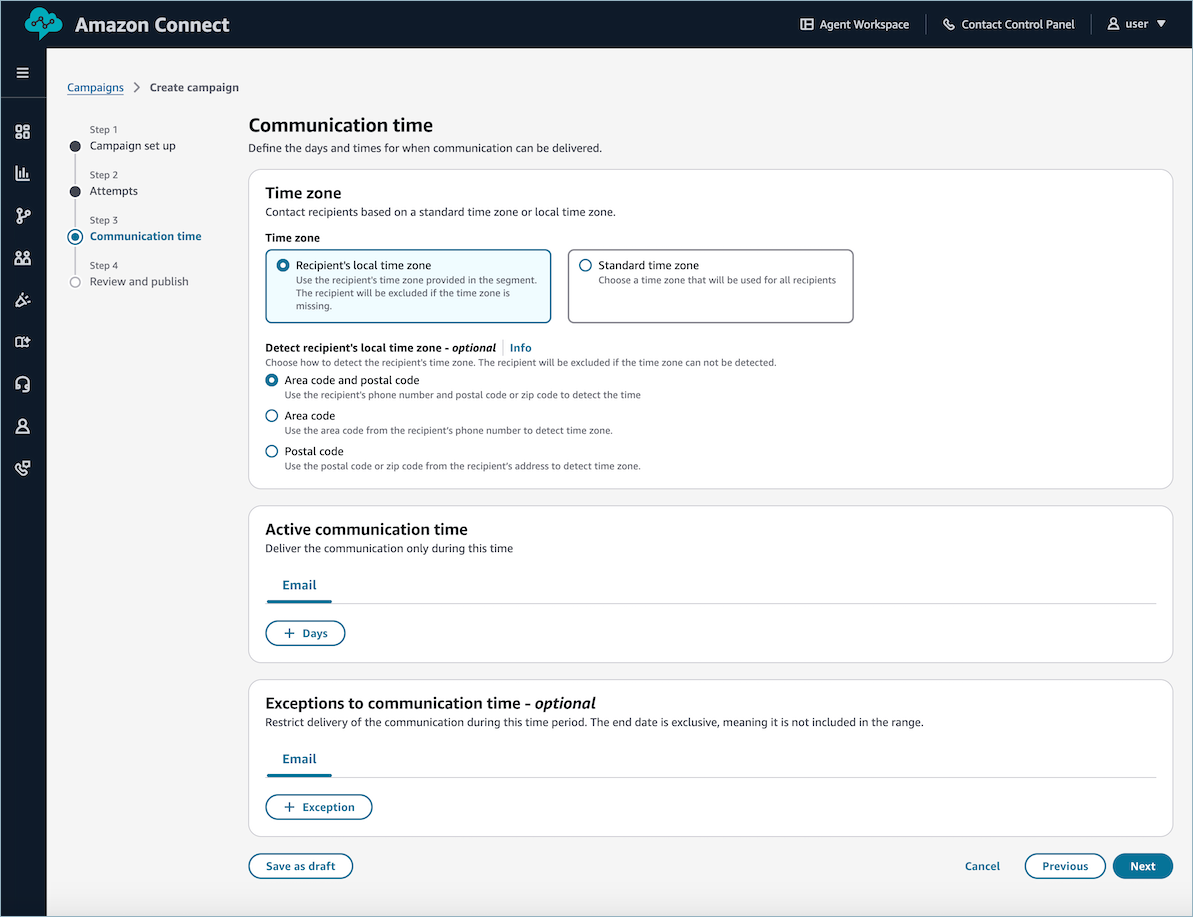Open Agent Workspace from the top bar
Viewport: 1193px width, 917px height.
point(854,23)
